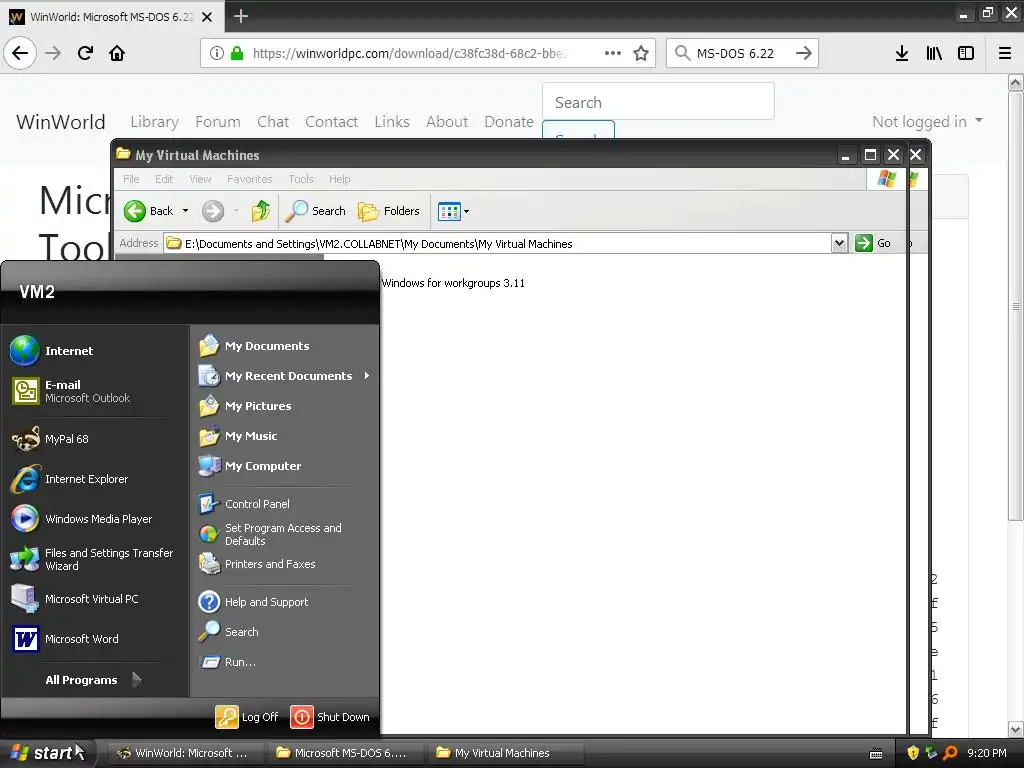The image size is (1024, 768).
Task: Open Set Program Access and Defaults
Action: pos(270,534)
